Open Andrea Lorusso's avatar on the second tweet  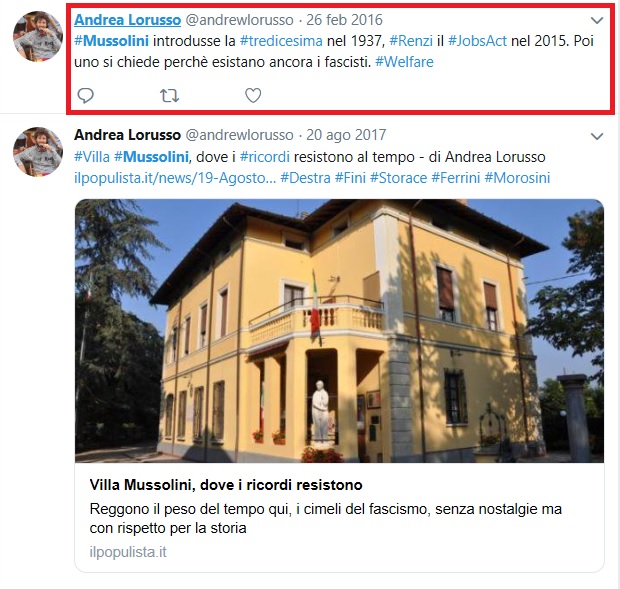38,151
